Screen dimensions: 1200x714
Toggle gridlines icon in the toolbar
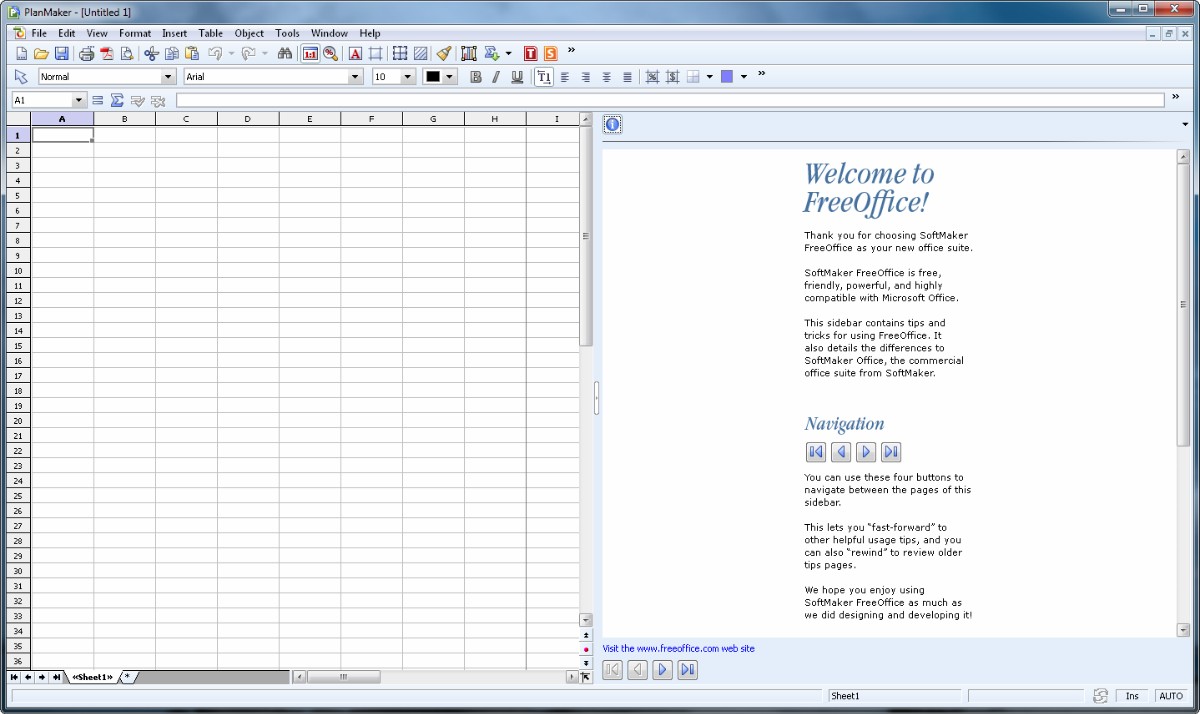(399, 53)
